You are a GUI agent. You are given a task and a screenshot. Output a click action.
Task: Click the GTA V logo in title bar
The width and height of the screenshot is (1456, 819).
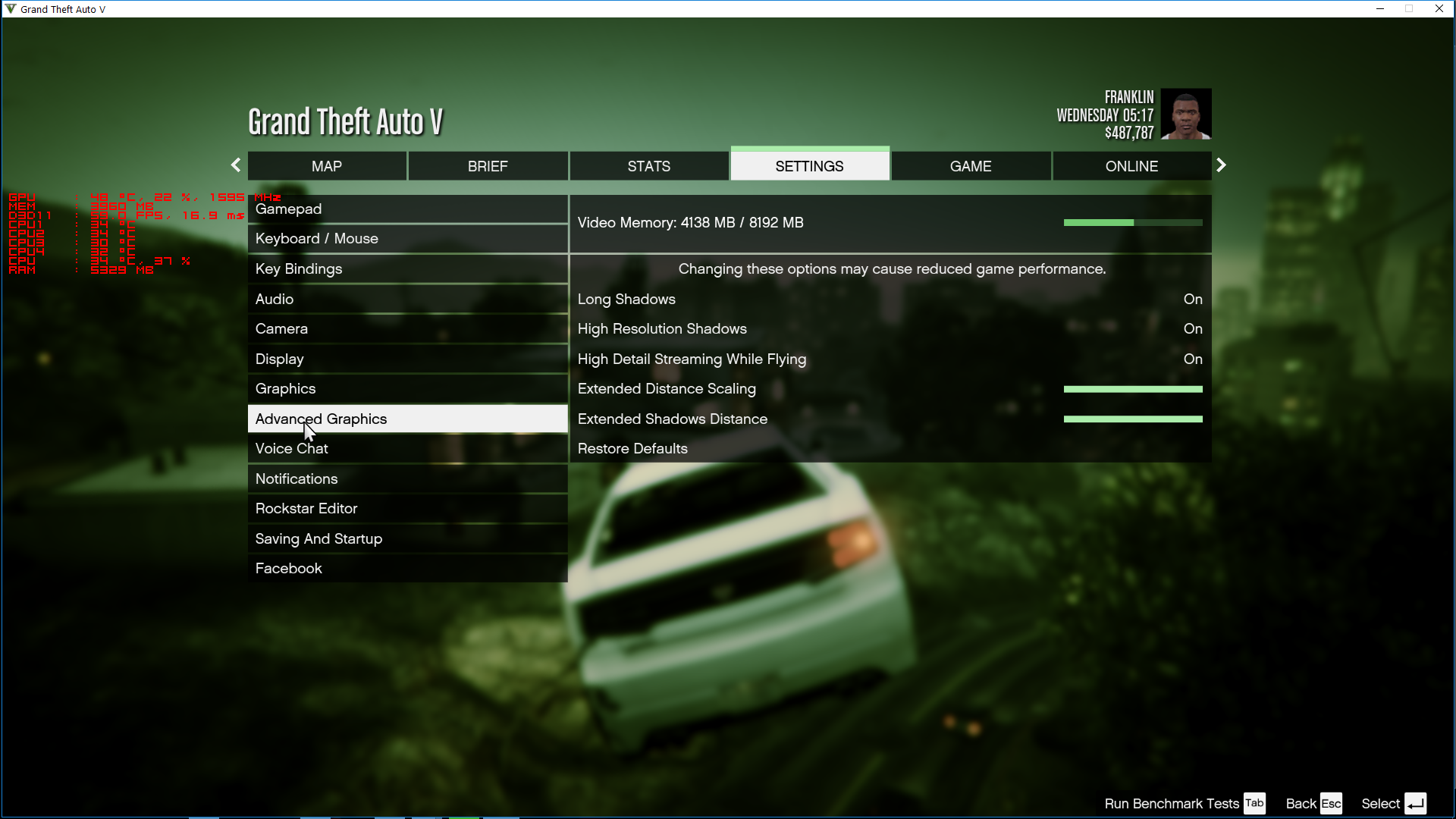click(x=11, y=9)
